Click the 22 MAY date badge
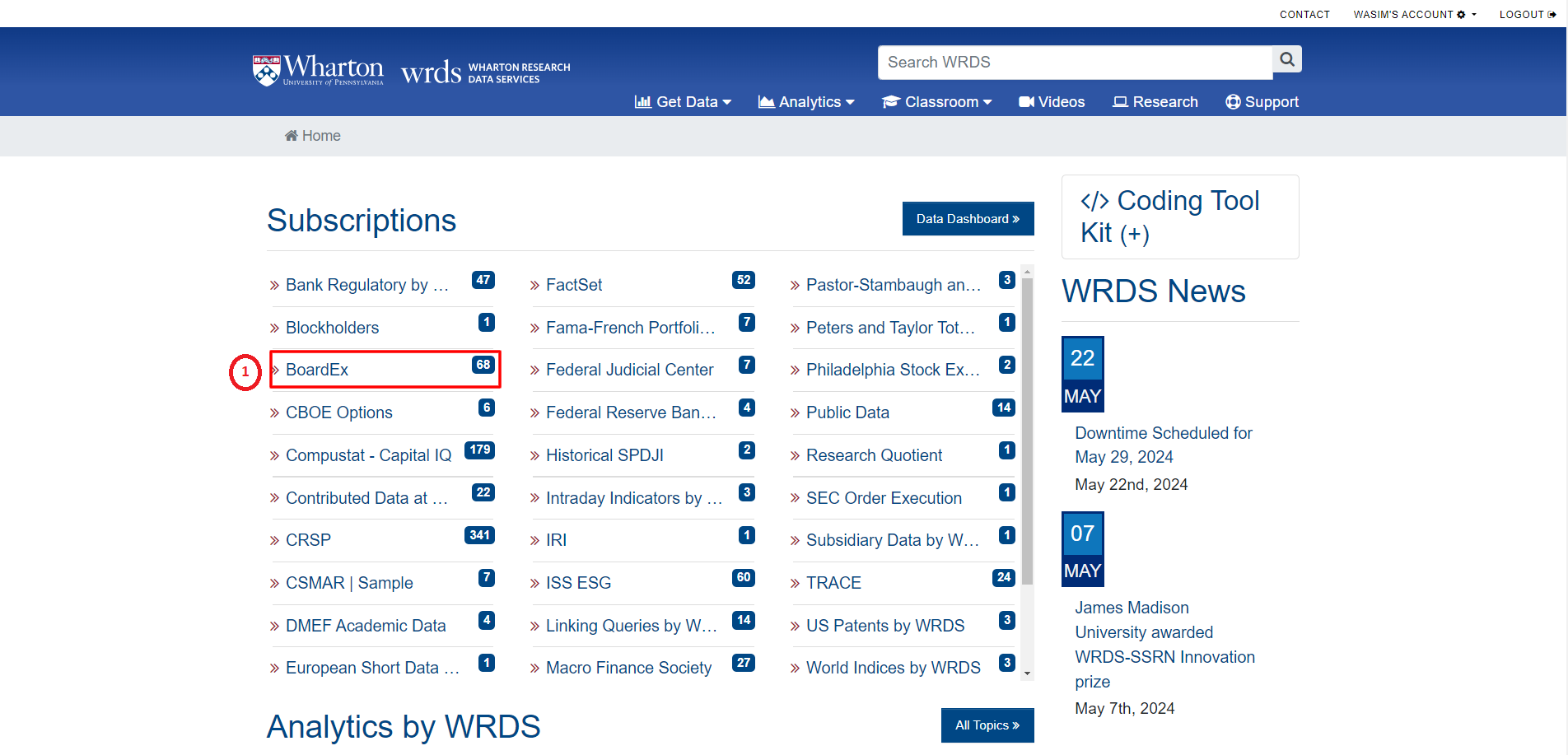The height and width of the screenshot is (755, 1568). coord(1082,375)
